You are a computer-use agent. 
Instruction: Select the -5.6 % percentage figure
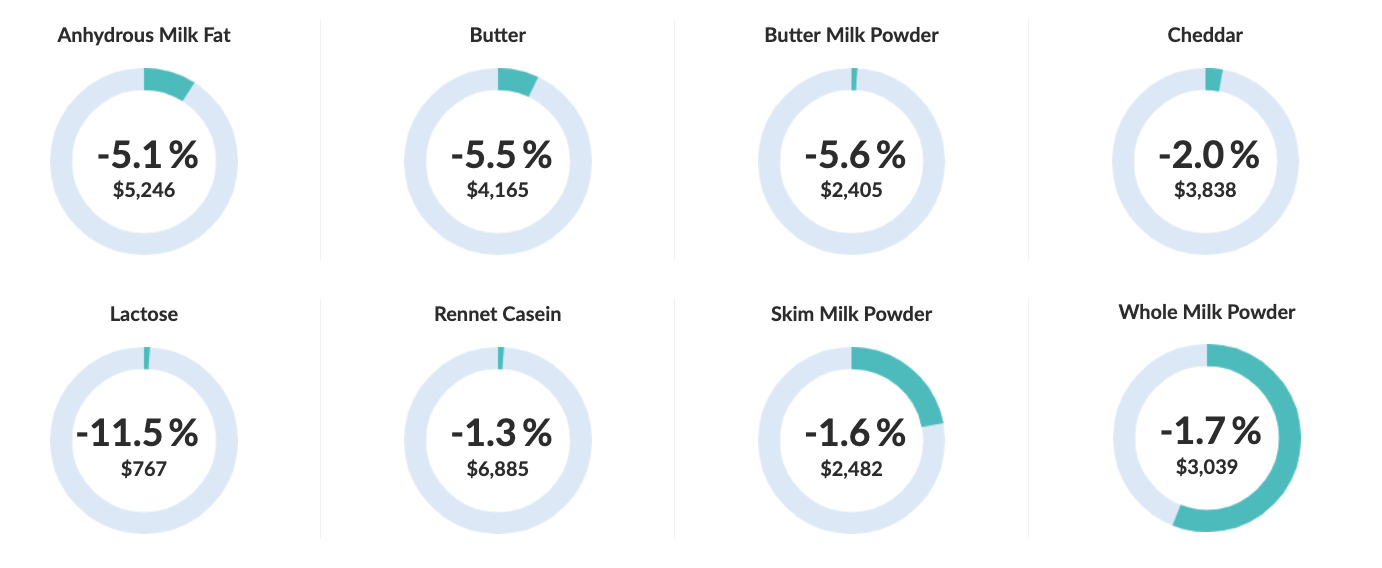(855, 155)
